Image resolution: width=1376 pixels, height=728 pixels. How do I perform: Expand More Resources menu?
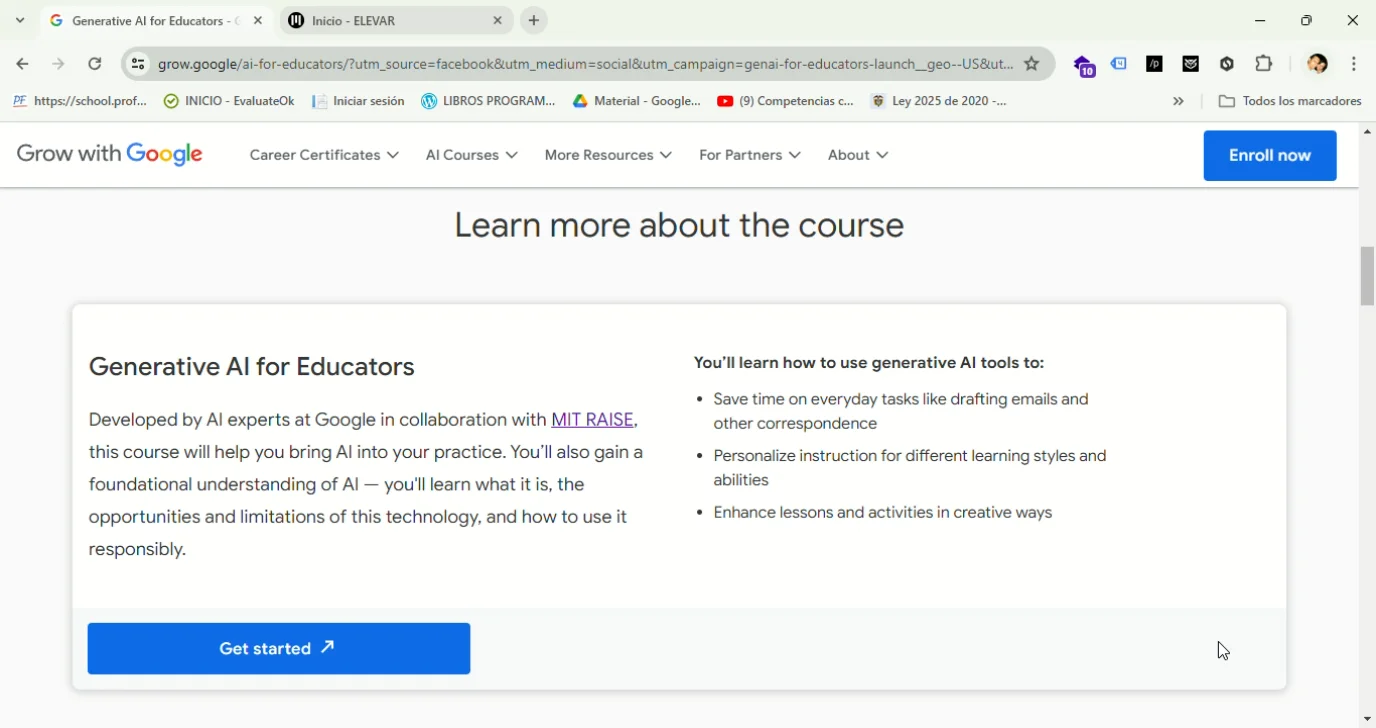pyautogui.click(x=608, y=155)
